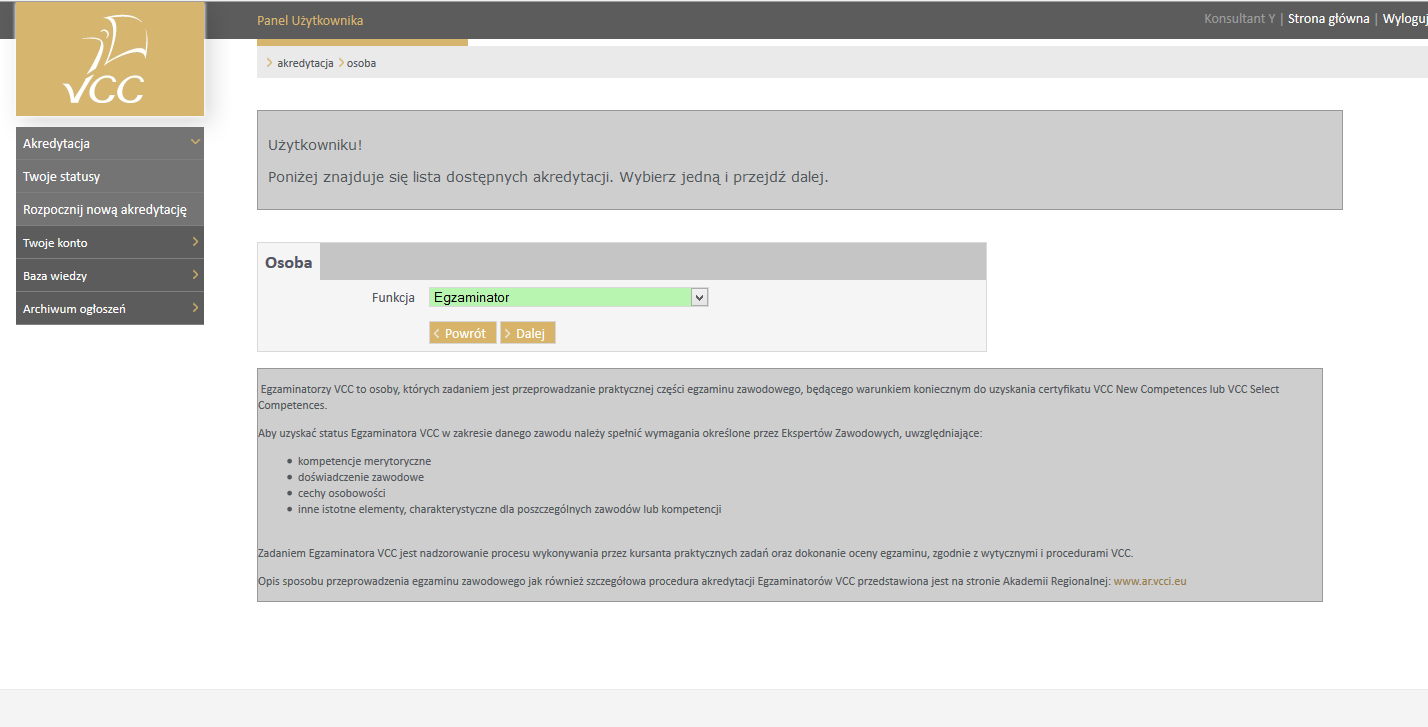The height and width of the screenshot is (727, 1428).
Task: Expand Baza wiedzy sidebar section
Action: (x=110, y=275)
